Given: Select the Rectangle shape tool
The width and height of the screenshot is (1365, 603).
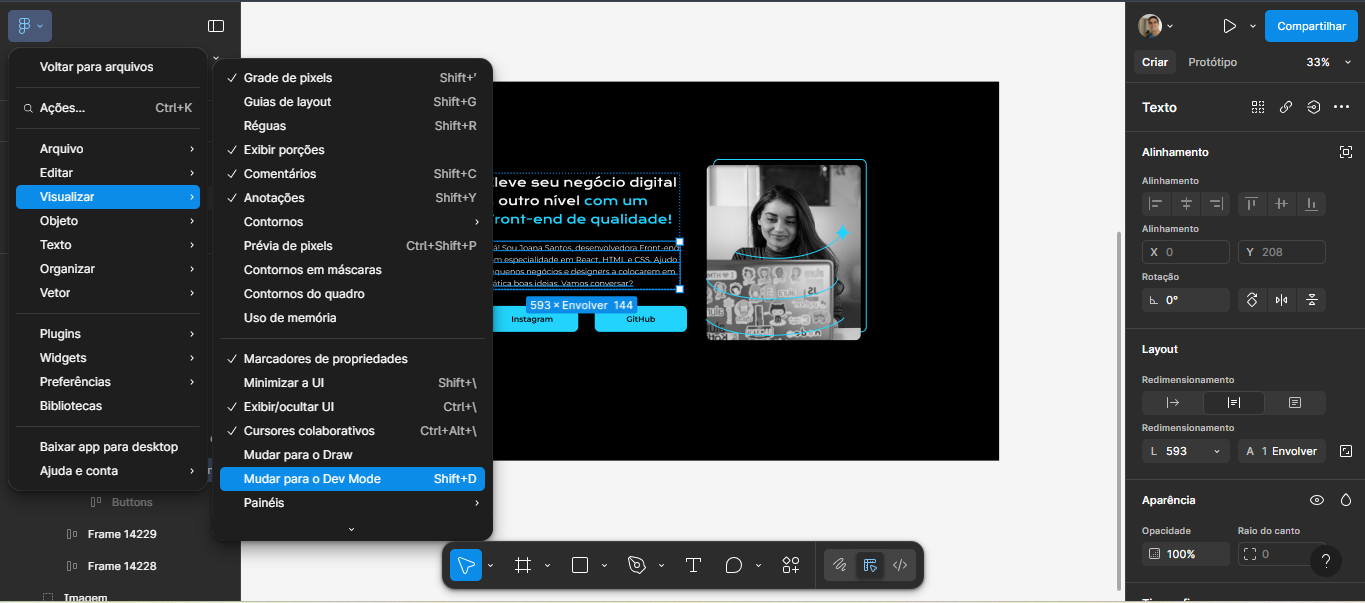Looking at the screenshot, I should pyautogui.click(x=580, y=565).
